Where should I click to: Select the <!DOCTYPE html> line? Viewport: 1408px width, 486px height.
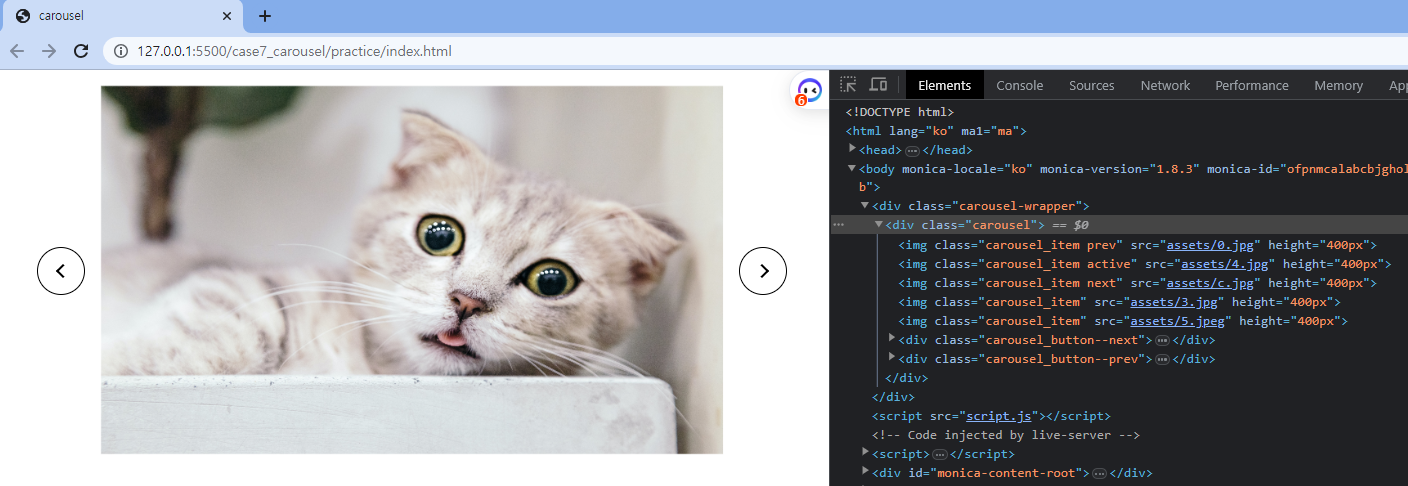[900, 112]
